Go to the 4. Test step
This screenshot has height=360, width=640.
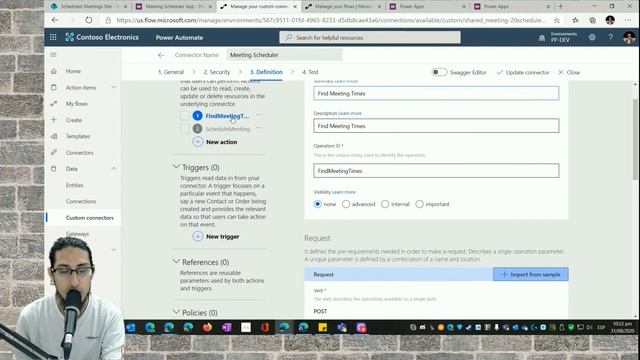(310, 72)
